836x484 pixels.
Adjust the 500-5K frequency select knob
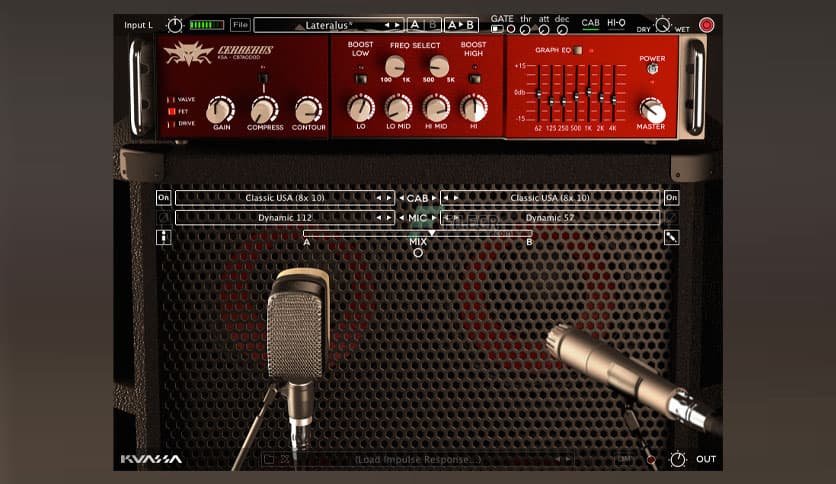coord(439,66)
